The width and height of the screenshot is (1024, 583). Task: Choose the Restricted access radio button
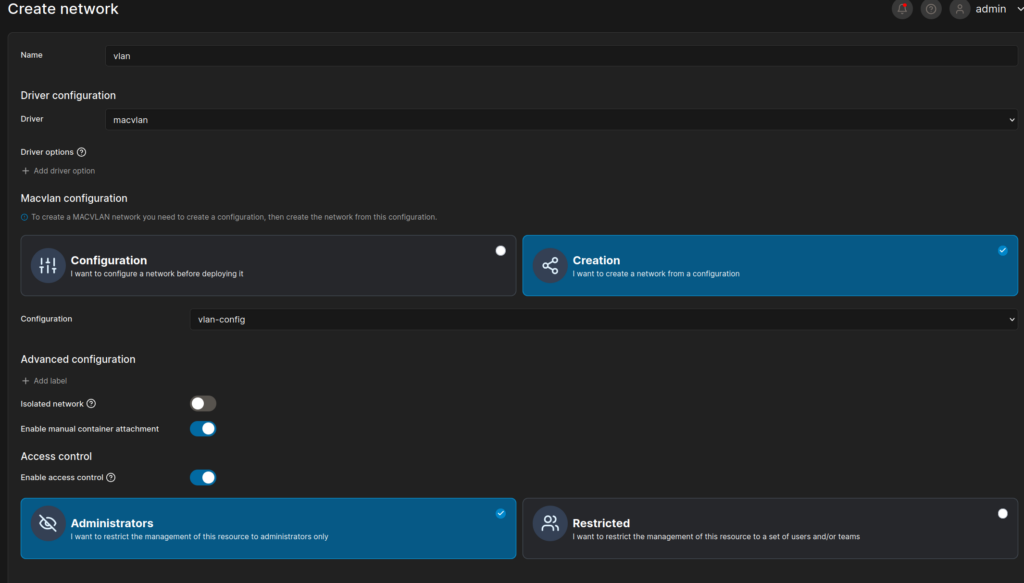click(1003, 513)
